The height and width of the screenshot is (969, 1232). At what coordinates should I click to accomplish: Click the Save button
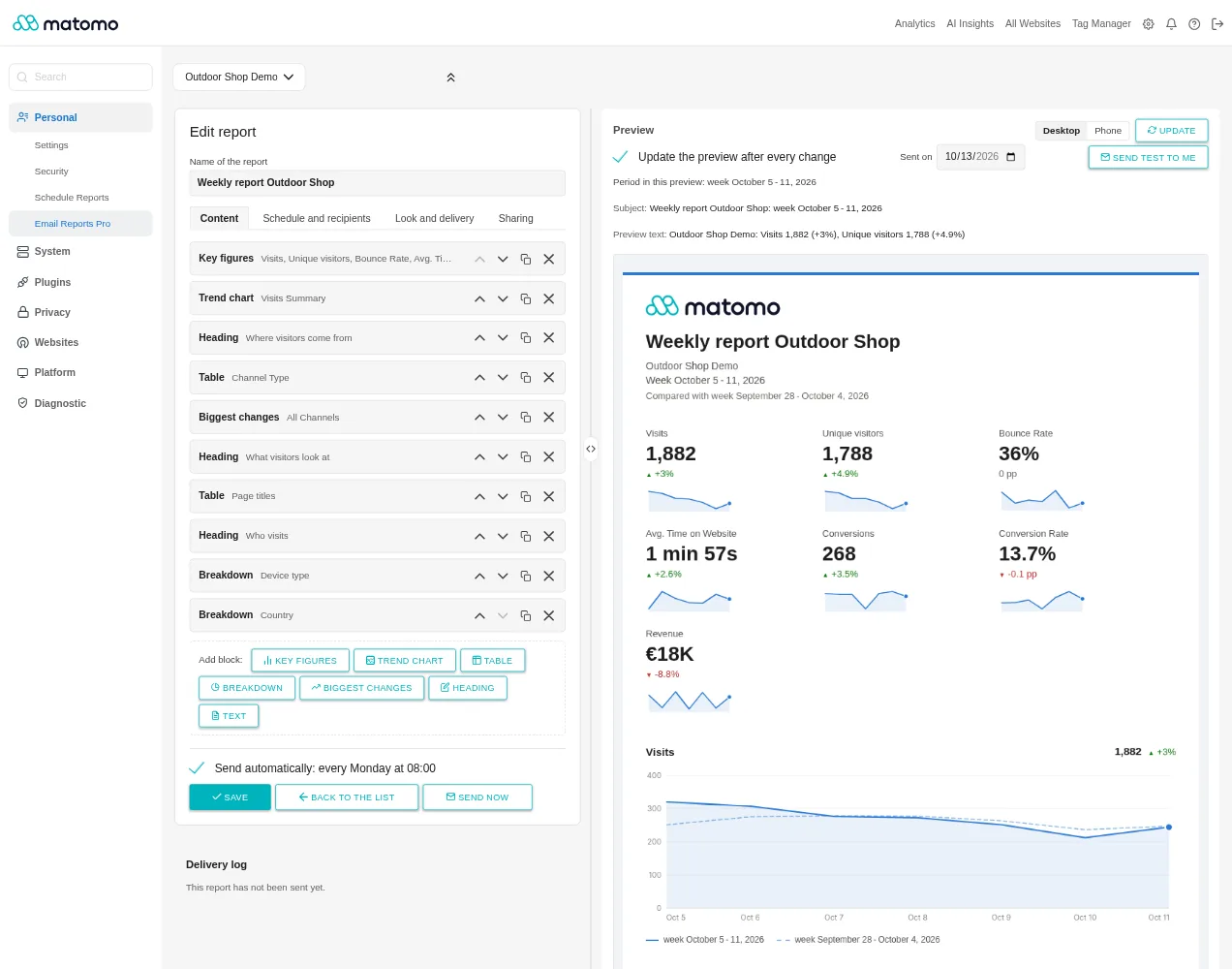tap(230, 797)
